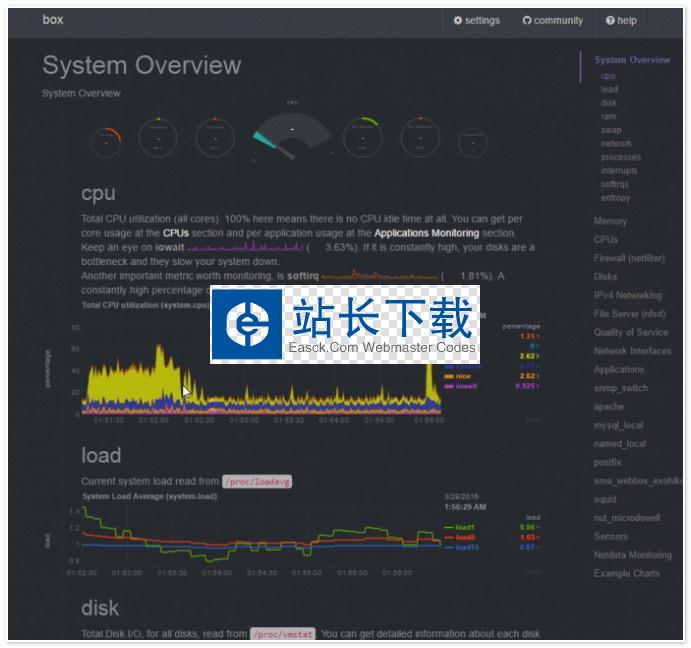
Task: Open squid in the sidebar
Action: (605, 499)
